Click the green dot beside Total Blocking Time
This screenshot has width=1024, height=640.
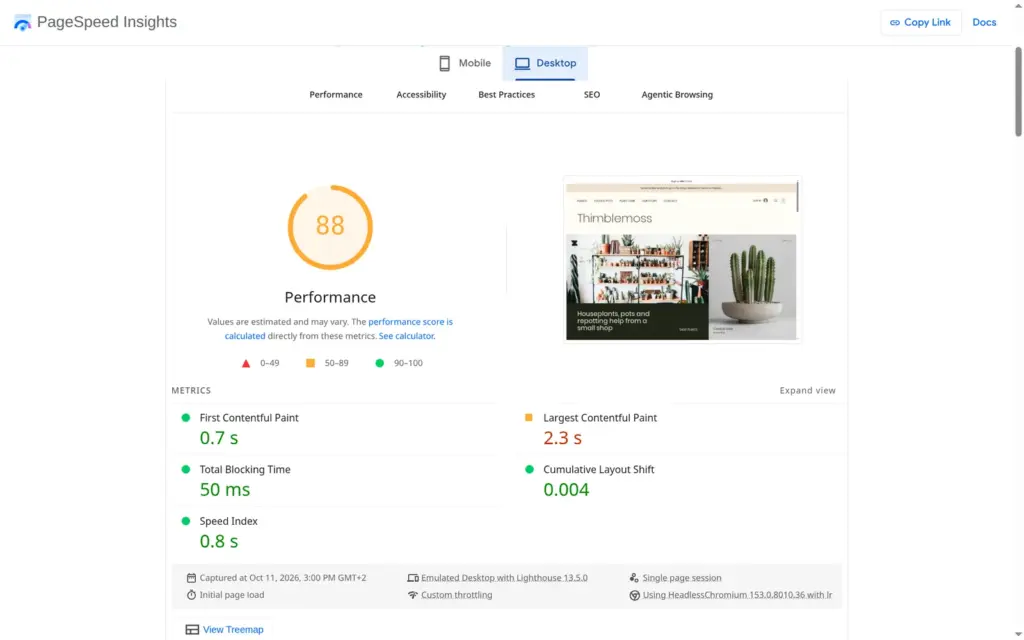(185, 469)
